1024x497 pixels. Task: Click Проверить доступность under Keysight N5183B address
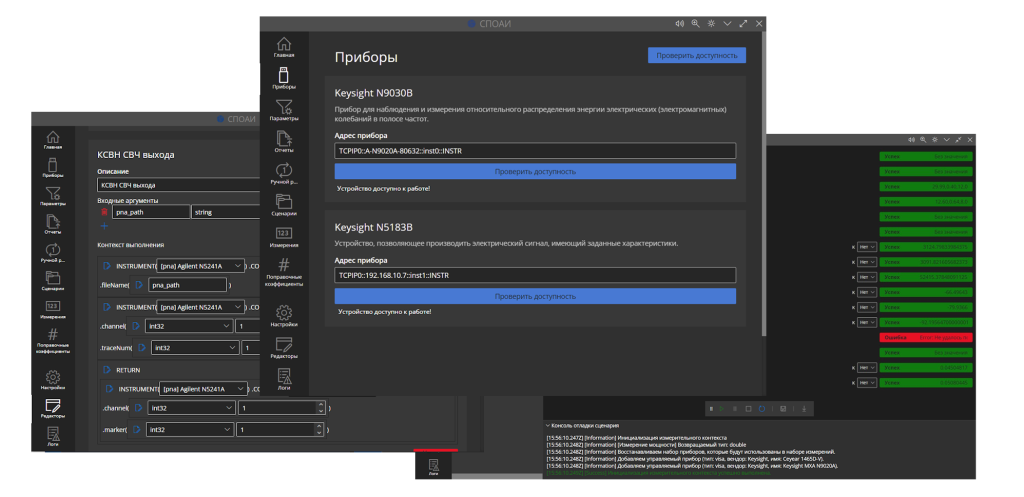coord(535,296)
